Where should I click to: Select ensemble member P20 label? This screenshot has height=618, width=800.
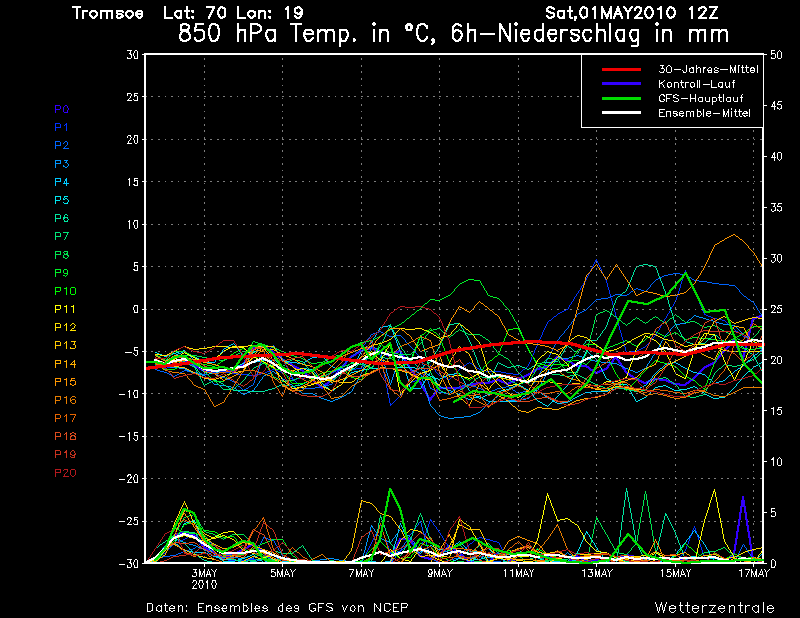point(64,473)
